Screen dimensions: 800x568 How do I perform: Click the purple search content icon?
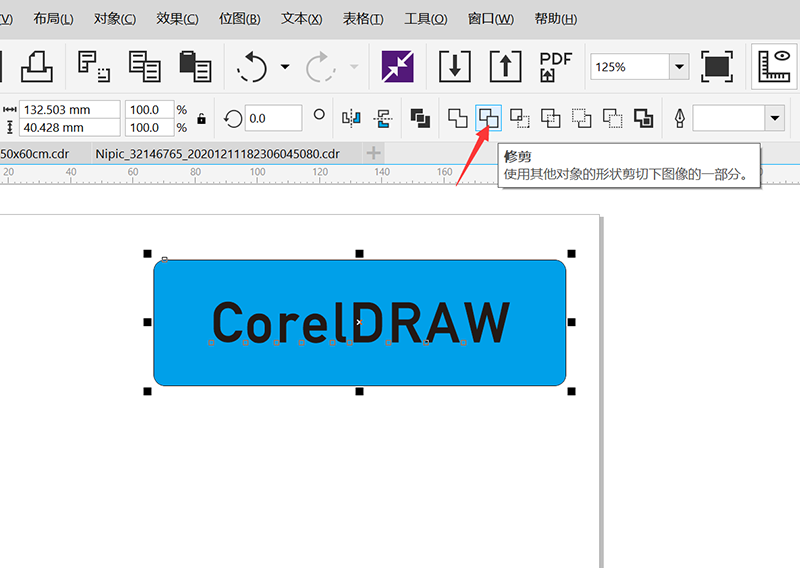tap(397, 66)
